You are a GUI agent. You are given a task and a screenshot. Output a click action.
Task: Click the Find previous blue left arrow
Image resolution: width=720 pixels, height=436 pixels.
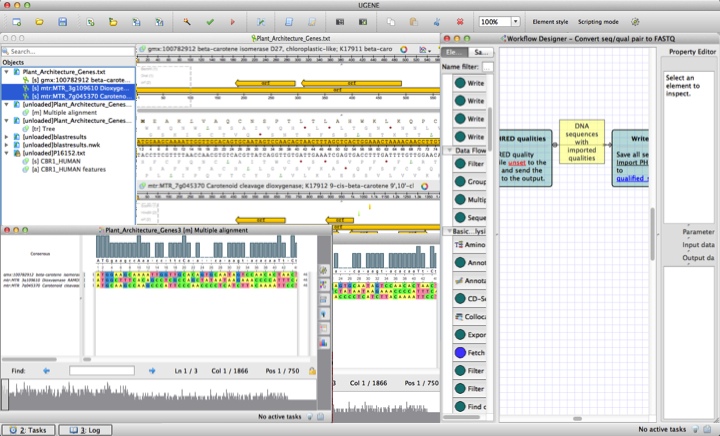46,370
